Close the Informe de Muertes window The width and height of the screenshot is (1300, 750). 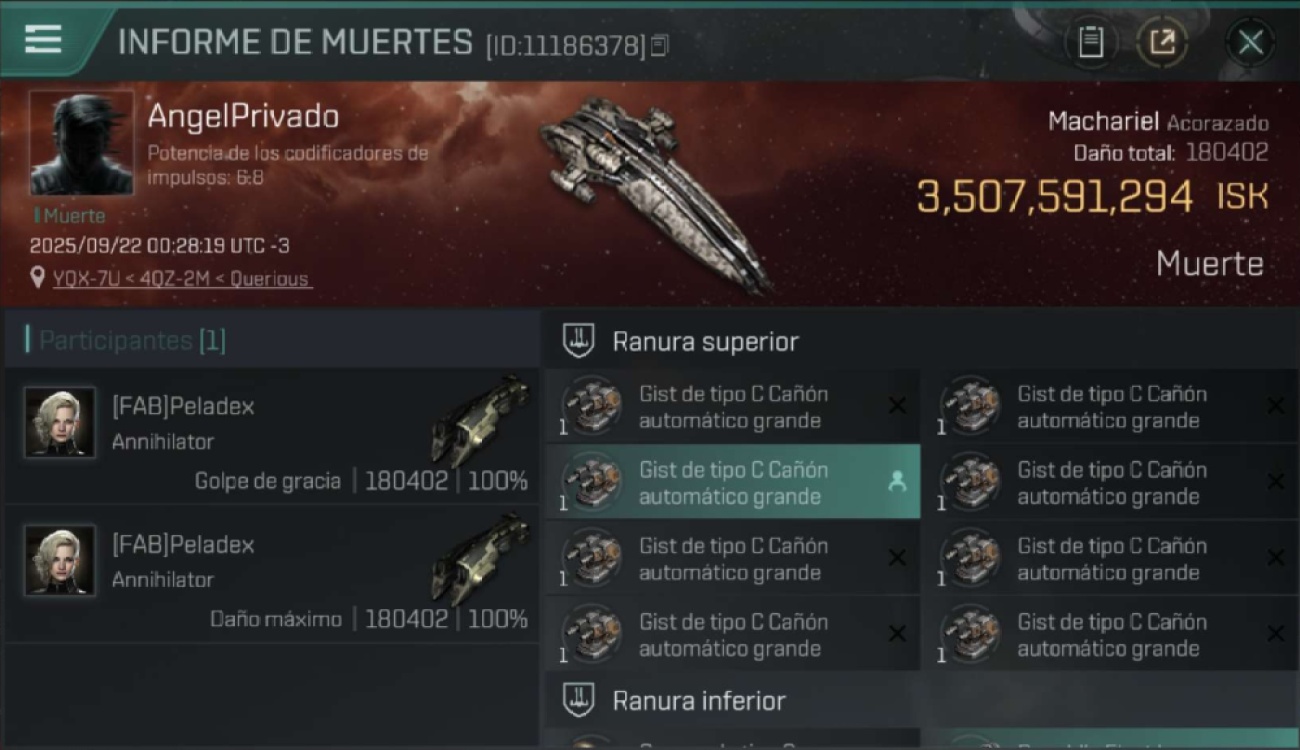(1250, 42)
